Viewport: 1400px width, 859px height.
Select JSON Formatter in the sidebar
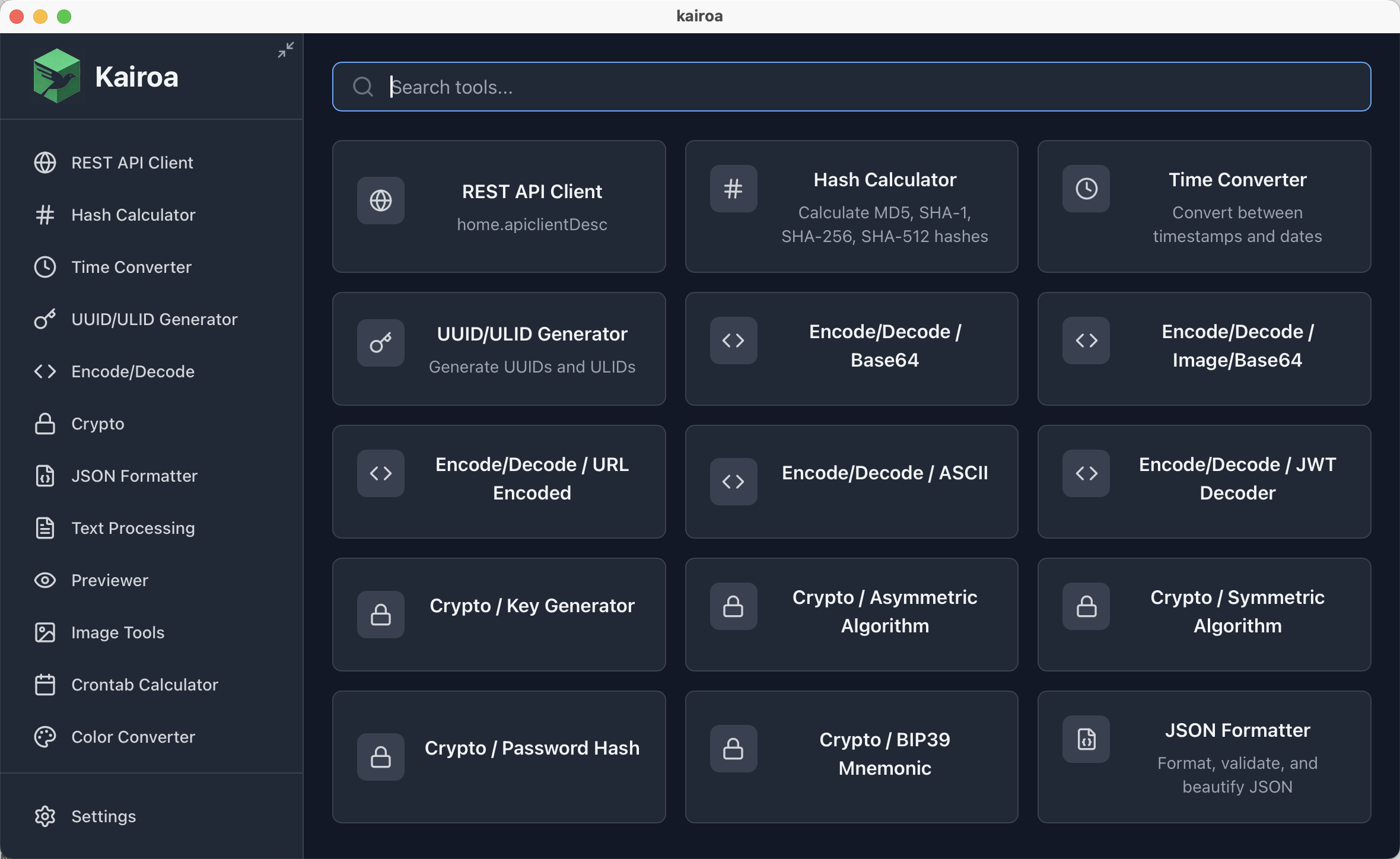coord(135,476)
